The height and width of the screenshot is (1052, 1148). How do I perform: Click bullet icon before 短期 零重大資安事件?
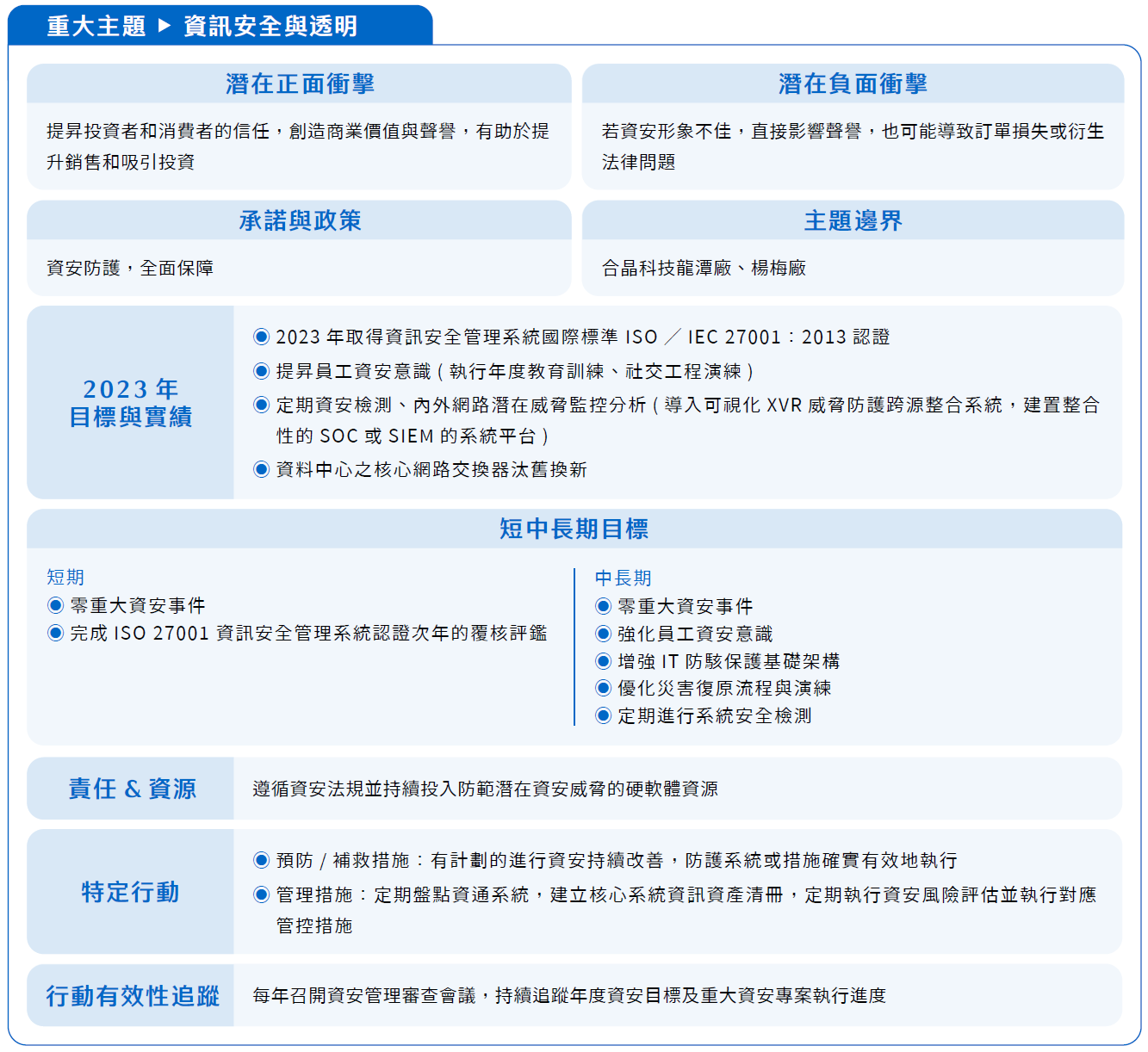(x=56, y=605)
